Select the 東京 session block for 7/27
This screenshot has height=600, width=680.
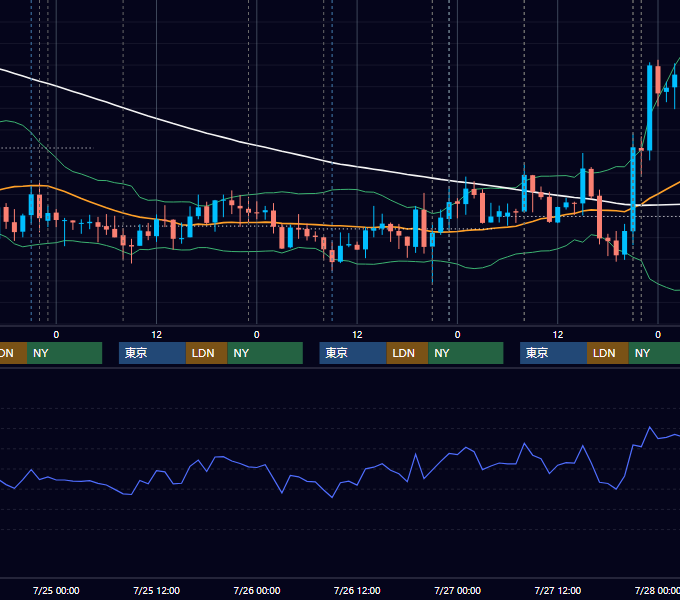(553, 353)
